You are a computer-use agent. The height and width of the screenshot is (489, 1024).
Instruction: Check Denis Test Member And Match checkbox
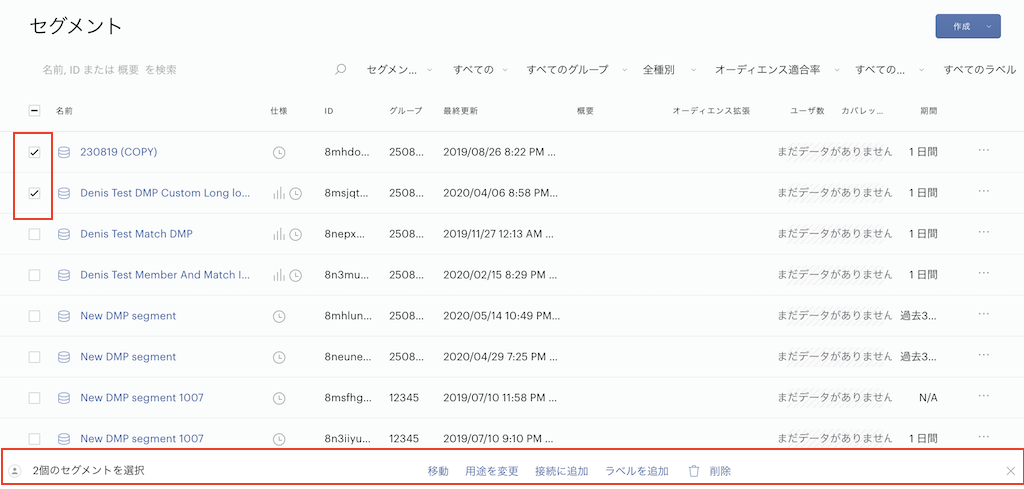tap(35, 275)
